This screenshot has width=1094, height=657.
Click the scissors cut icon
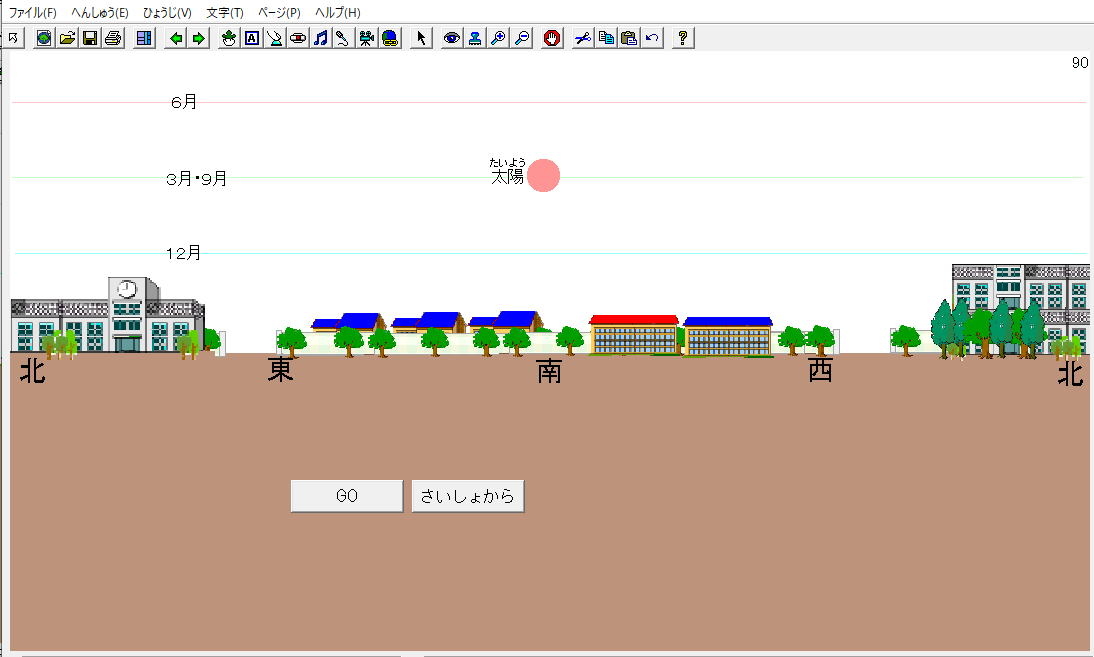(x=583, y=38)
